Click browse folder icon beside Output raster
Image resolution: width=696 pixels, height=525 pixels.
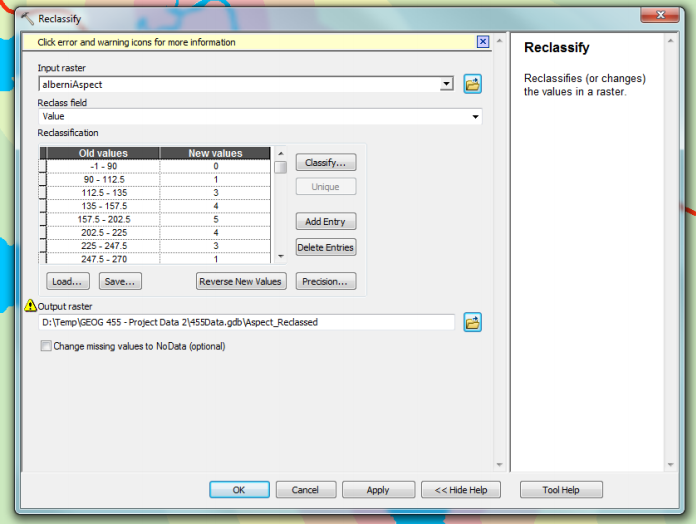tap(473, 322)
